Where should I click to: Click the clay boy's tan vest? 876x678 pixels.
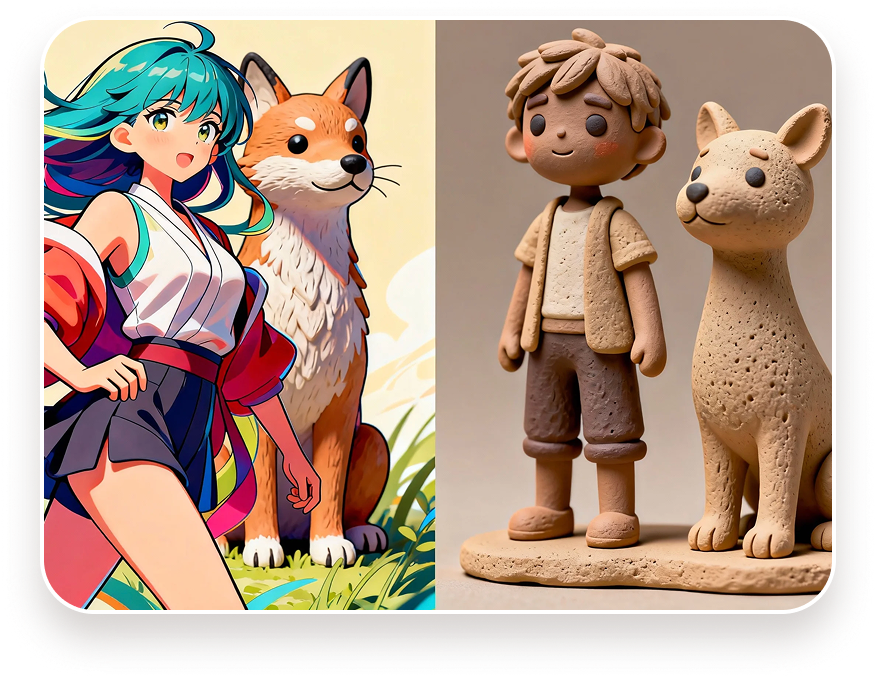(612, 280)
